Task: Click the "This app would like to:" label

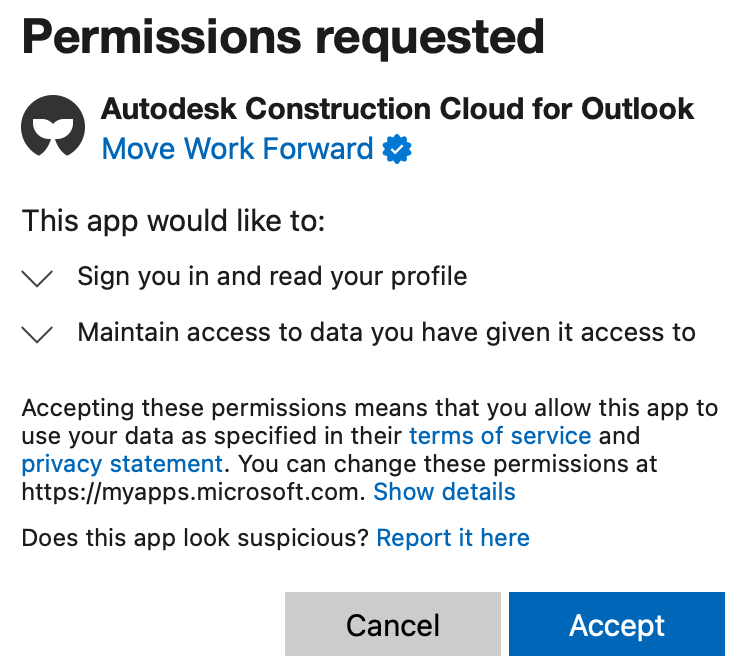Action: [173, 221]
